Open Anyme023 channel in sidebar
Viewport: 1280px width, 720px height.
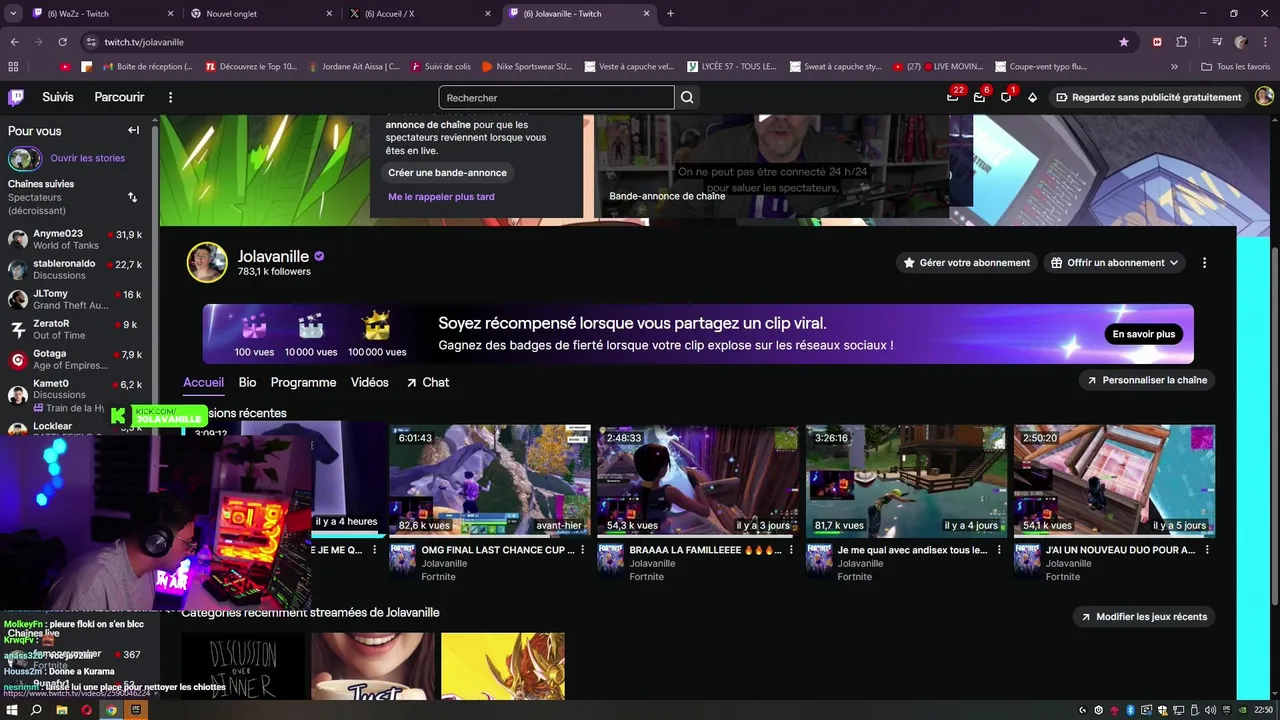[75, 239]
